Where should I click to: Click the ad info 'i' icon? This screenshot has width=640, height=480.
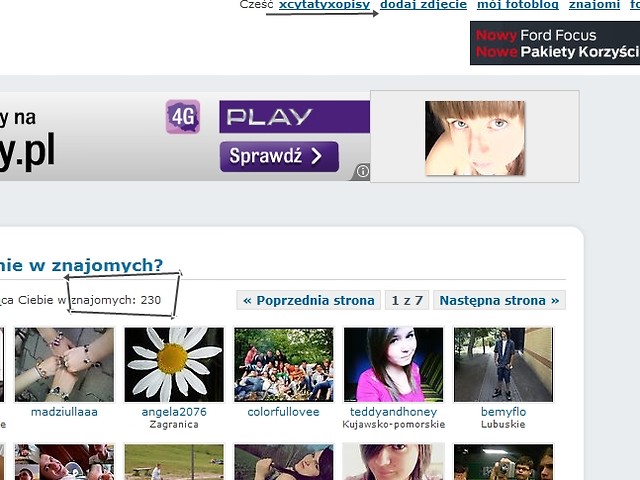[x=362, y=171]
